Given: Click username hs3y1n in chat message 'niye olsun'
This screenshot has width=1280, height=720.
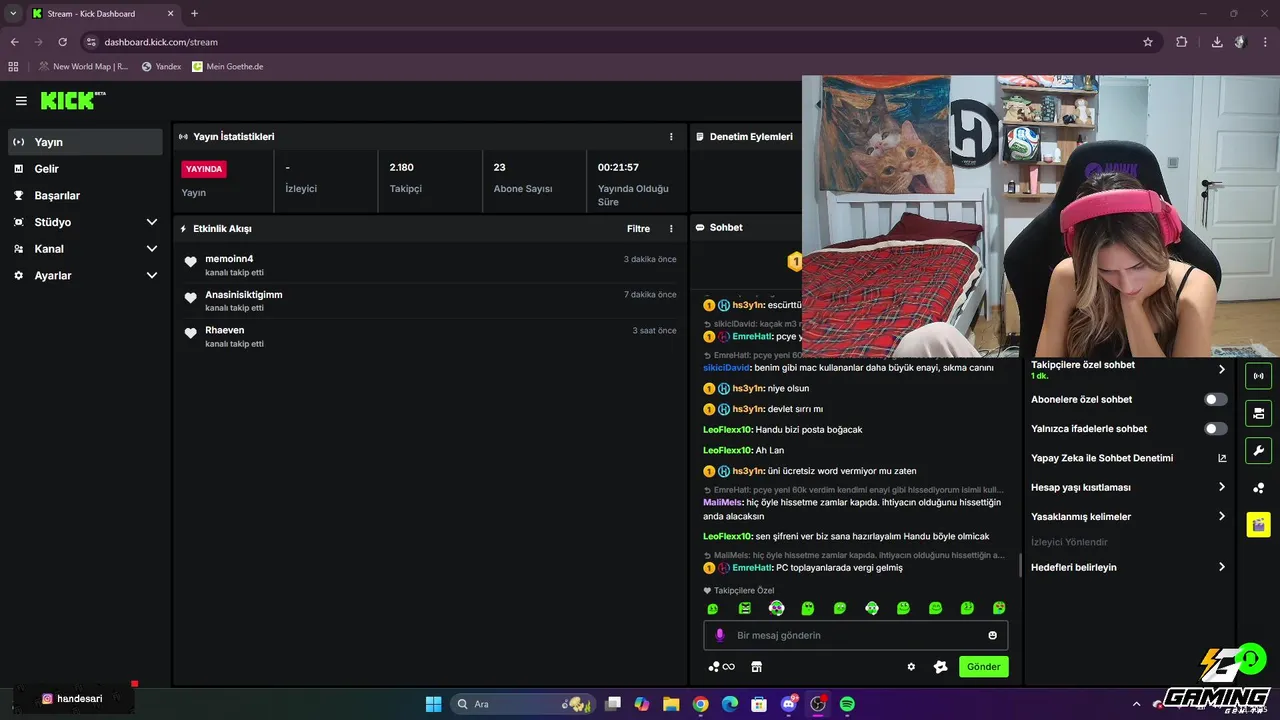Looking at the screenshot, I should [x=748, y=388].
